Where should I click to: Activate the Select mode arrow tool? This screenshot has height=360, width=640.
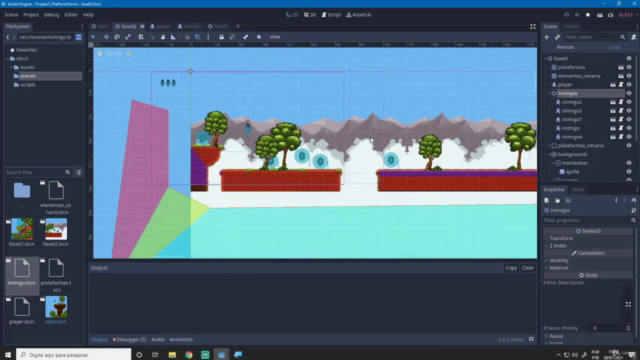(x=93, y=37)
